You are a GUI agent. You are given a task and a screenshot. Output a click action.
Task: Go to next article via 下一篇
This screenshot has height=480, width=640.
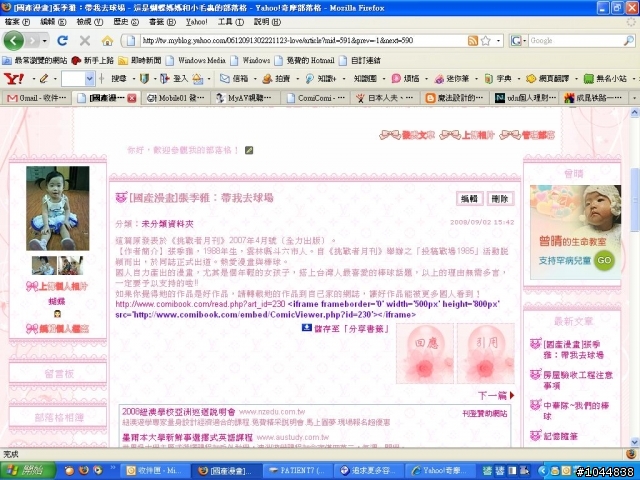496,395
